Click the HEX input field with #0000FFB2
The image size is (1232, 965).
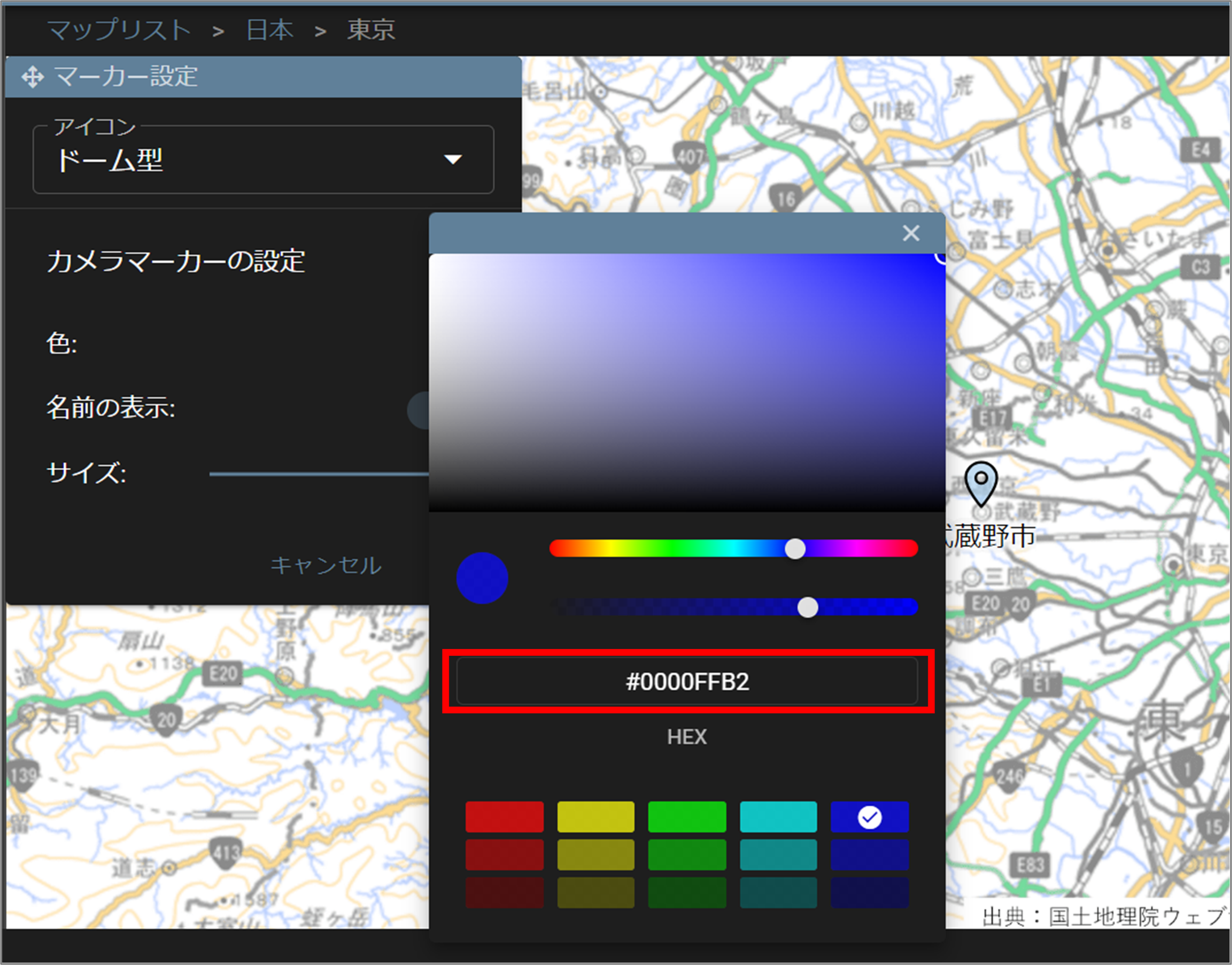[687, 681]
